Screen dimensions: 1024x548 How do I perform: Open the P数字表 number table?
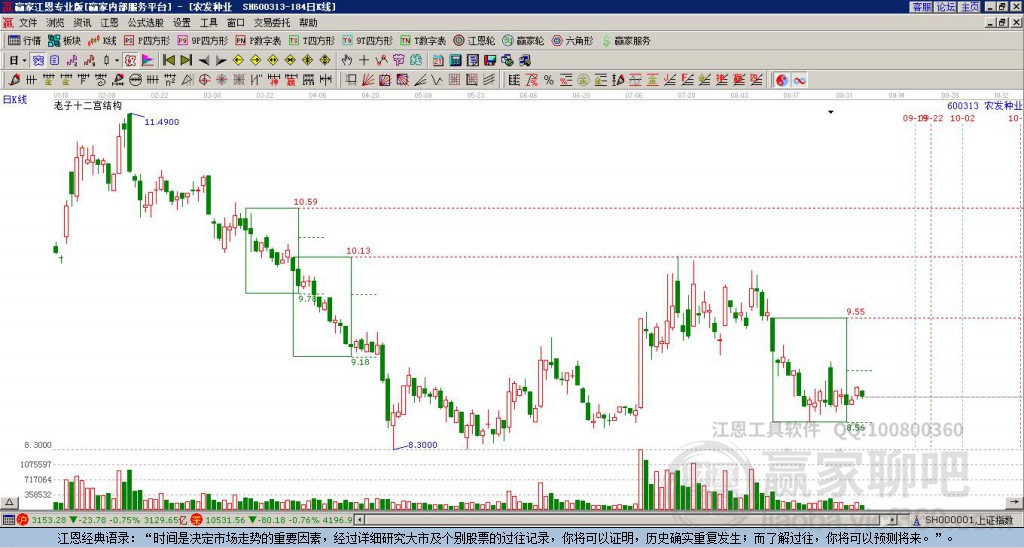pos(258,40)
